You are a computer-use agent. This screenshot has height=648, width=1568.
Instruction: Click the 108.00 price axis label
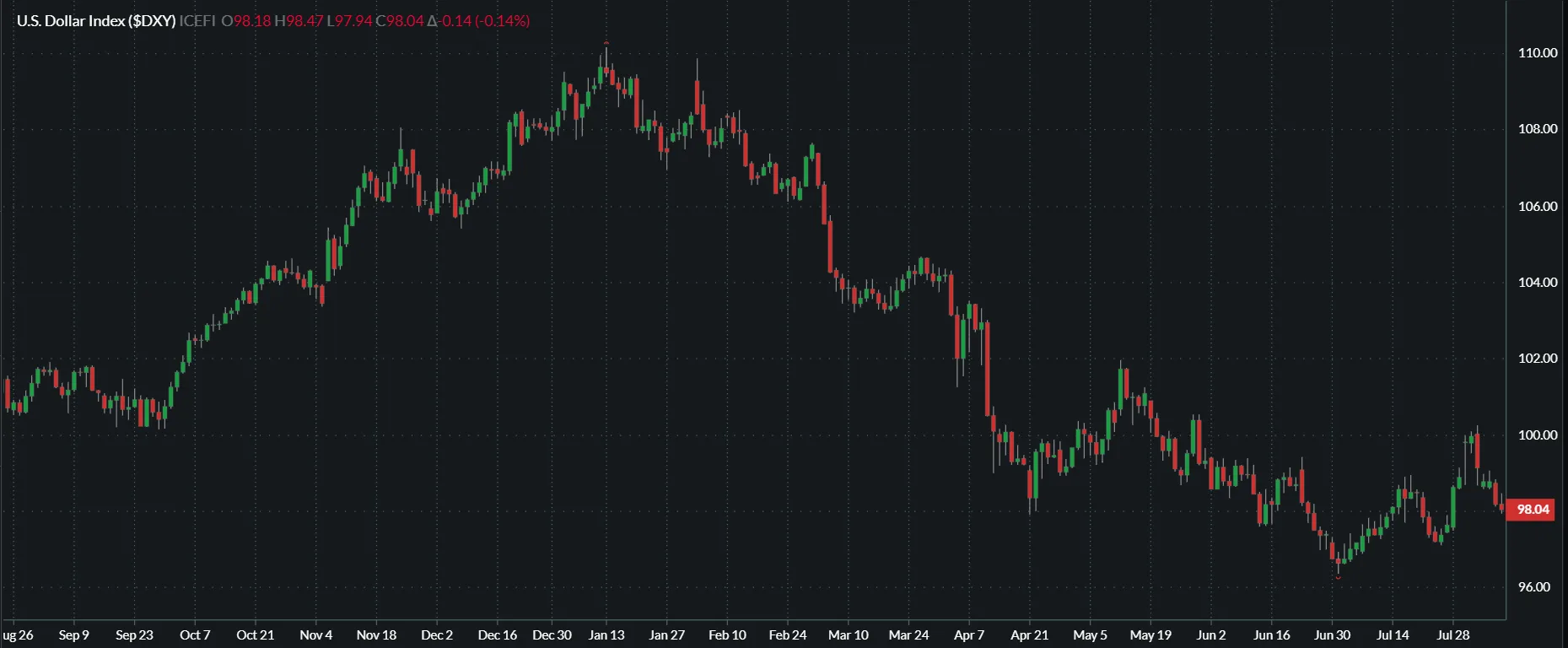tap(1537, 129)
